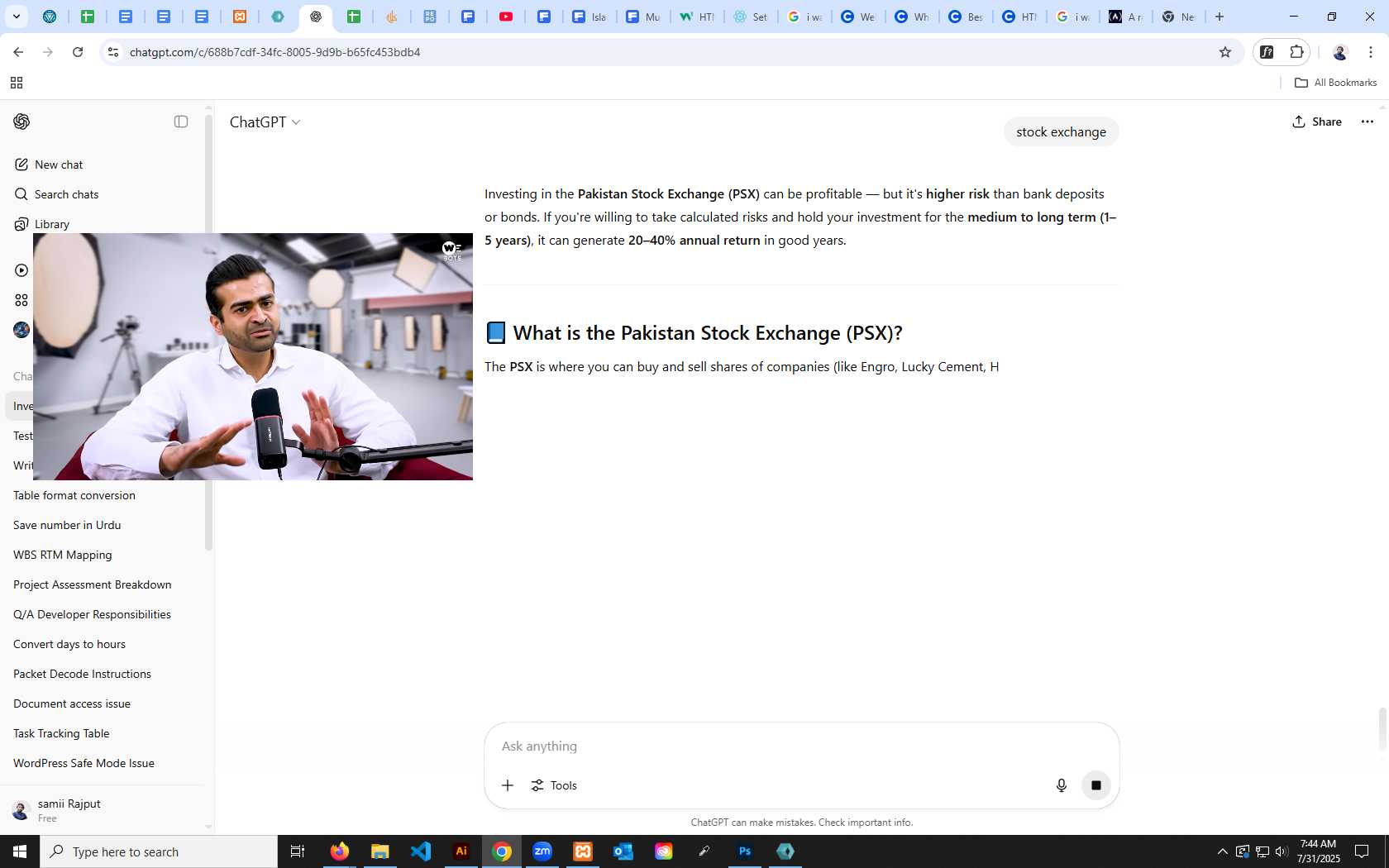
Task: Reload the current page
Action: (78, 52)
